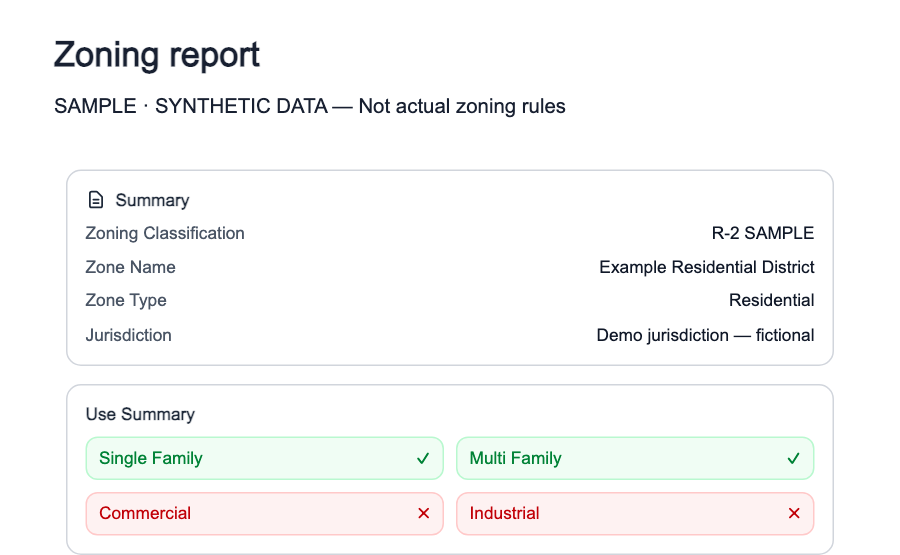Screen dimensions: 900x555
Task: Click the green checkmark in Single Family
Action: [423, 458]
